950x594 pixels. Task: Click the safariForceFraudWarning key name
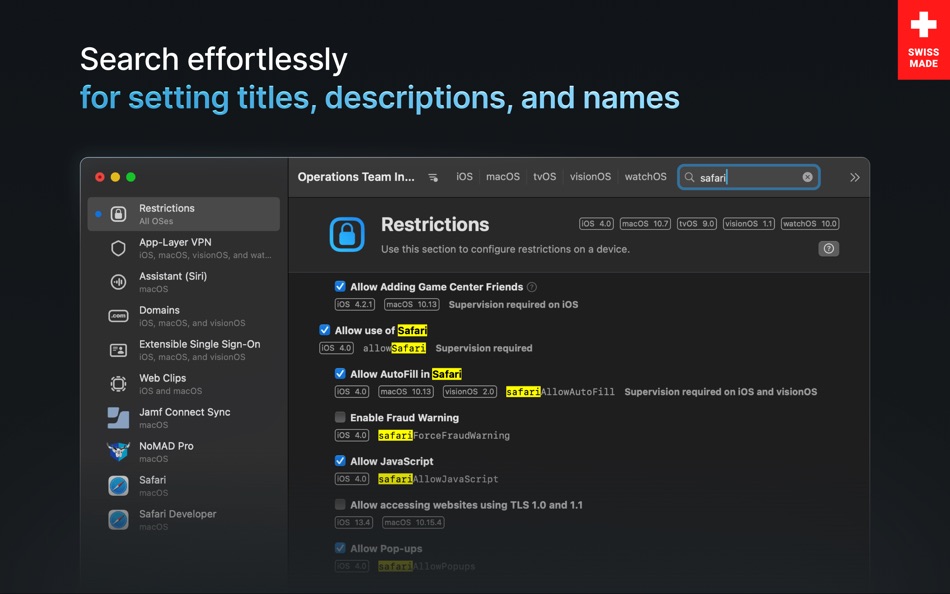(443, 435)
